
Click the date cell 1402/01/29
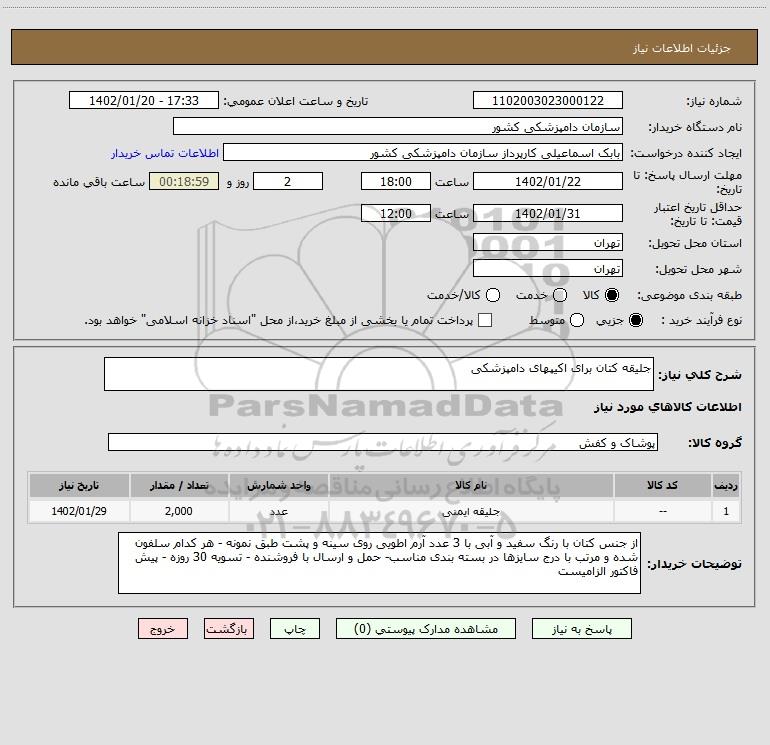click(79, 511)
